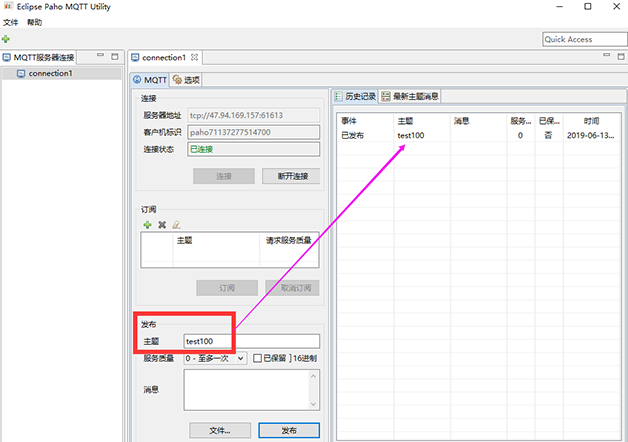Viewport: 628px width, 442px height.
Task: Click the delete subscription X icon
Action: pos(161,225)
